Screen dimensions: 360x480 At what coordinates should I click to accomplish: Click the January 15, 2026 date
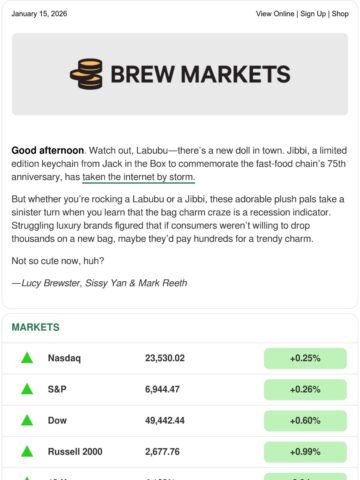[39, 14]
